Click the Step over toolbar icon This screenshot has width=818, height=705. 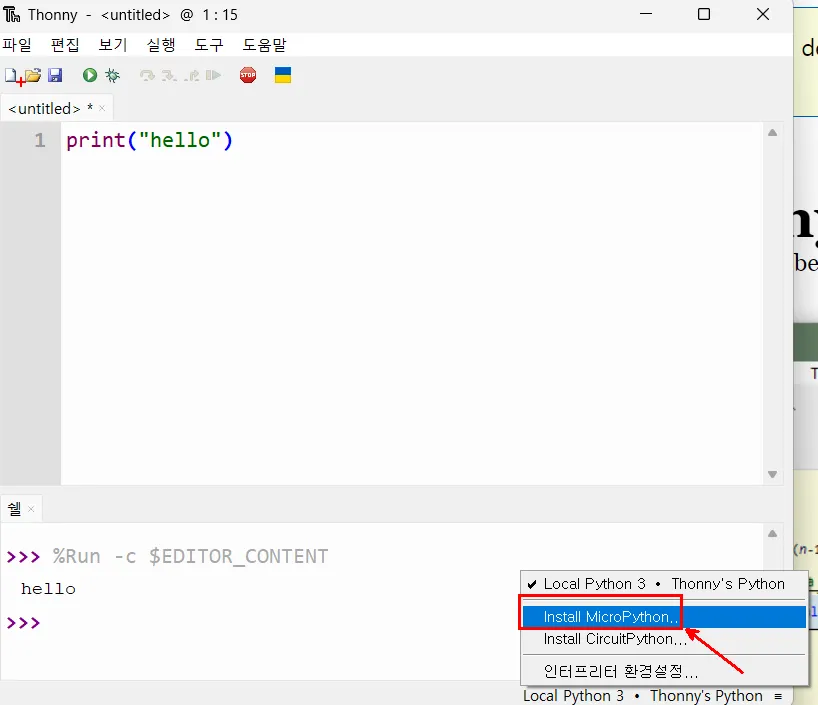147,76
